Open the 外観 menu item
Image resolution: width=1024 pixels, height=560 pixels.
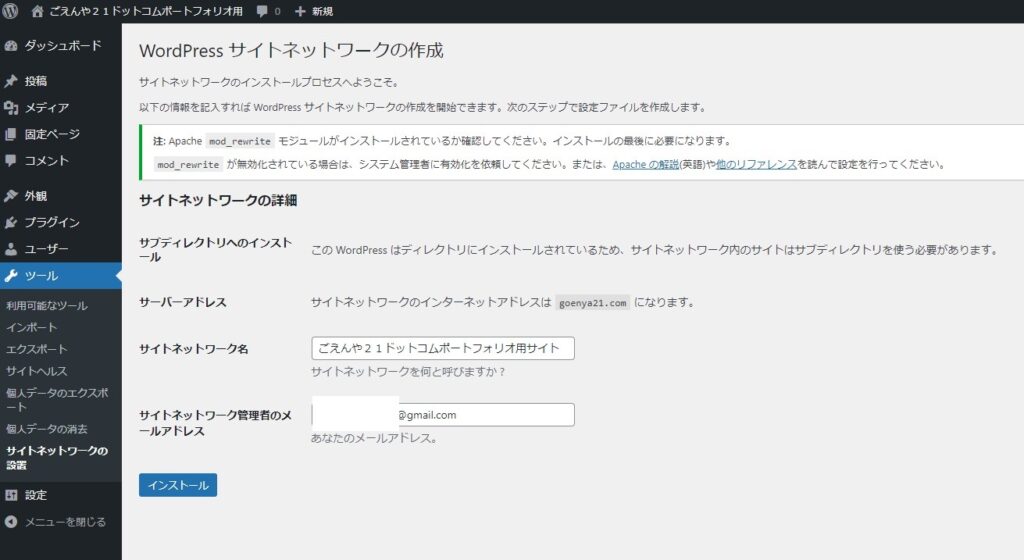click(x=61, y=196)
